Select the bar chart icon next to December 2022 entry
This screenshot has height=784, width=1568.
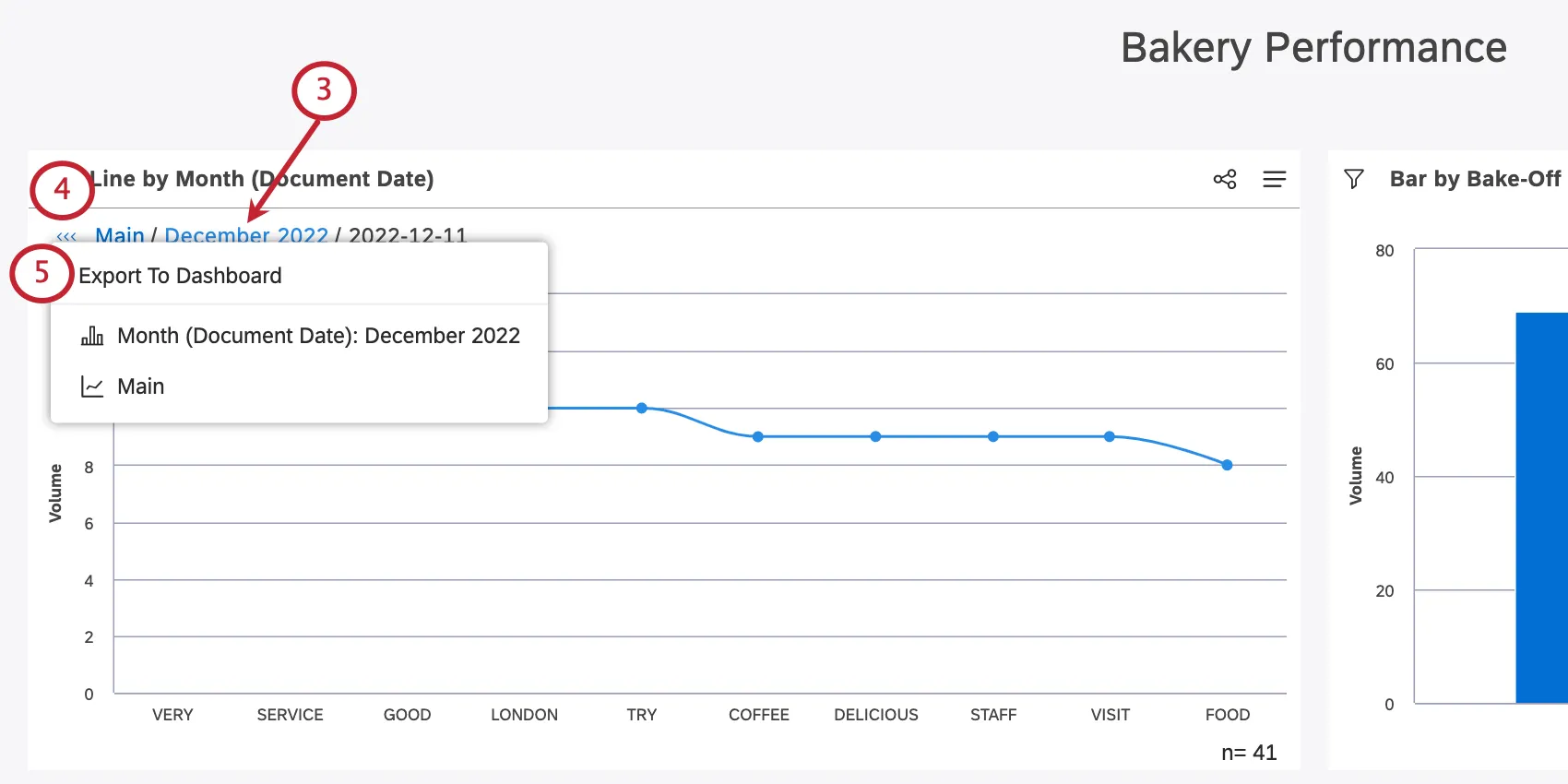pos(92,336)
